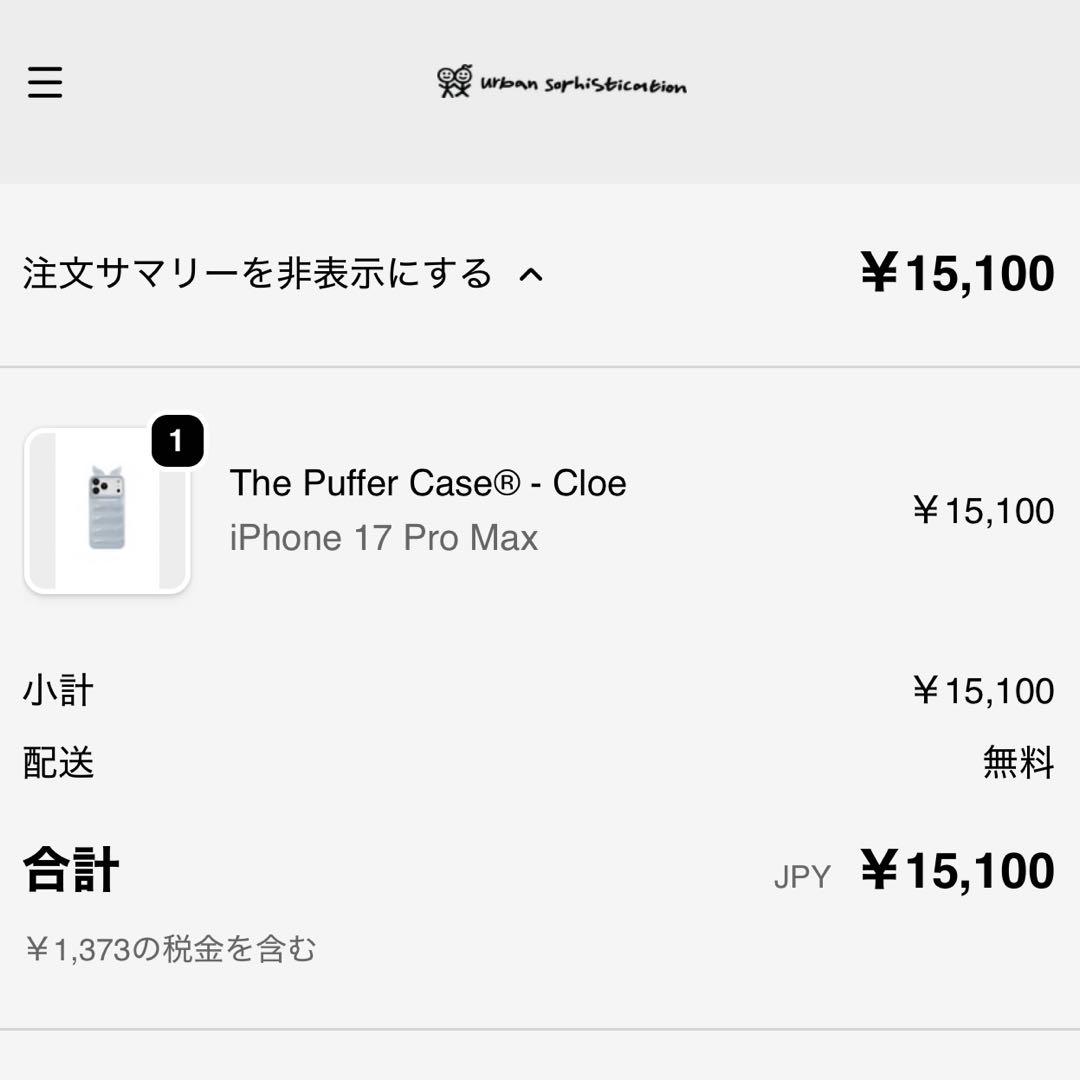Click the bold ¥15,100 header total
Image resolution: width=1080 pixels, height=1080 pixels.
pos(957,274)
